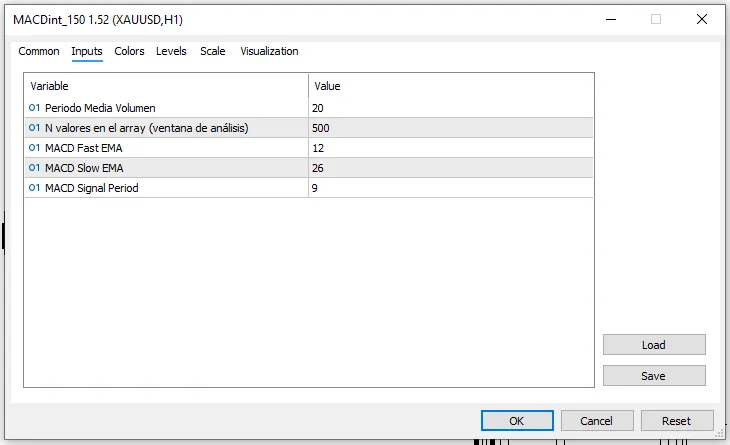Select the array window value 500
The width and height of the screenshot is (730, 445).
pyautogui.click(x=451, y=128)
